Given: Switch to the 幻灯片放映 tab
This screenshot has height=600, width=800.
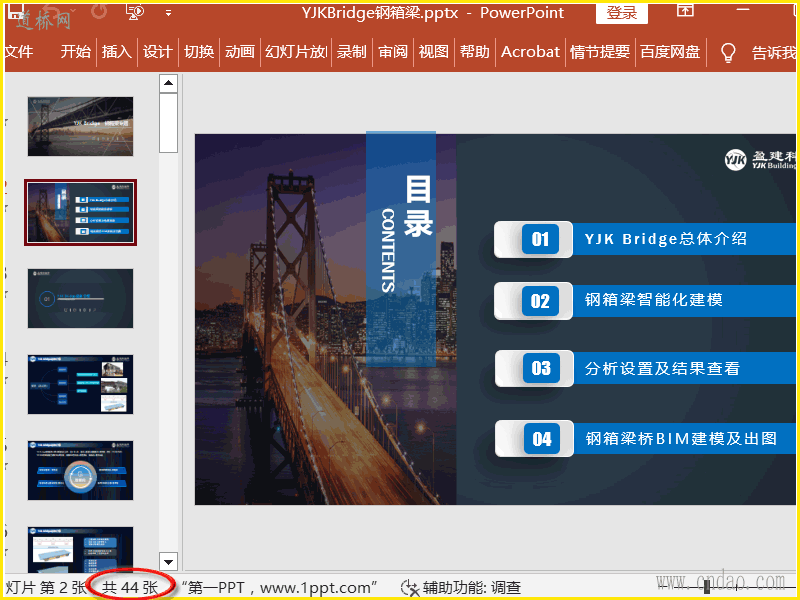Looking at the screenshot, I should 296,52.
